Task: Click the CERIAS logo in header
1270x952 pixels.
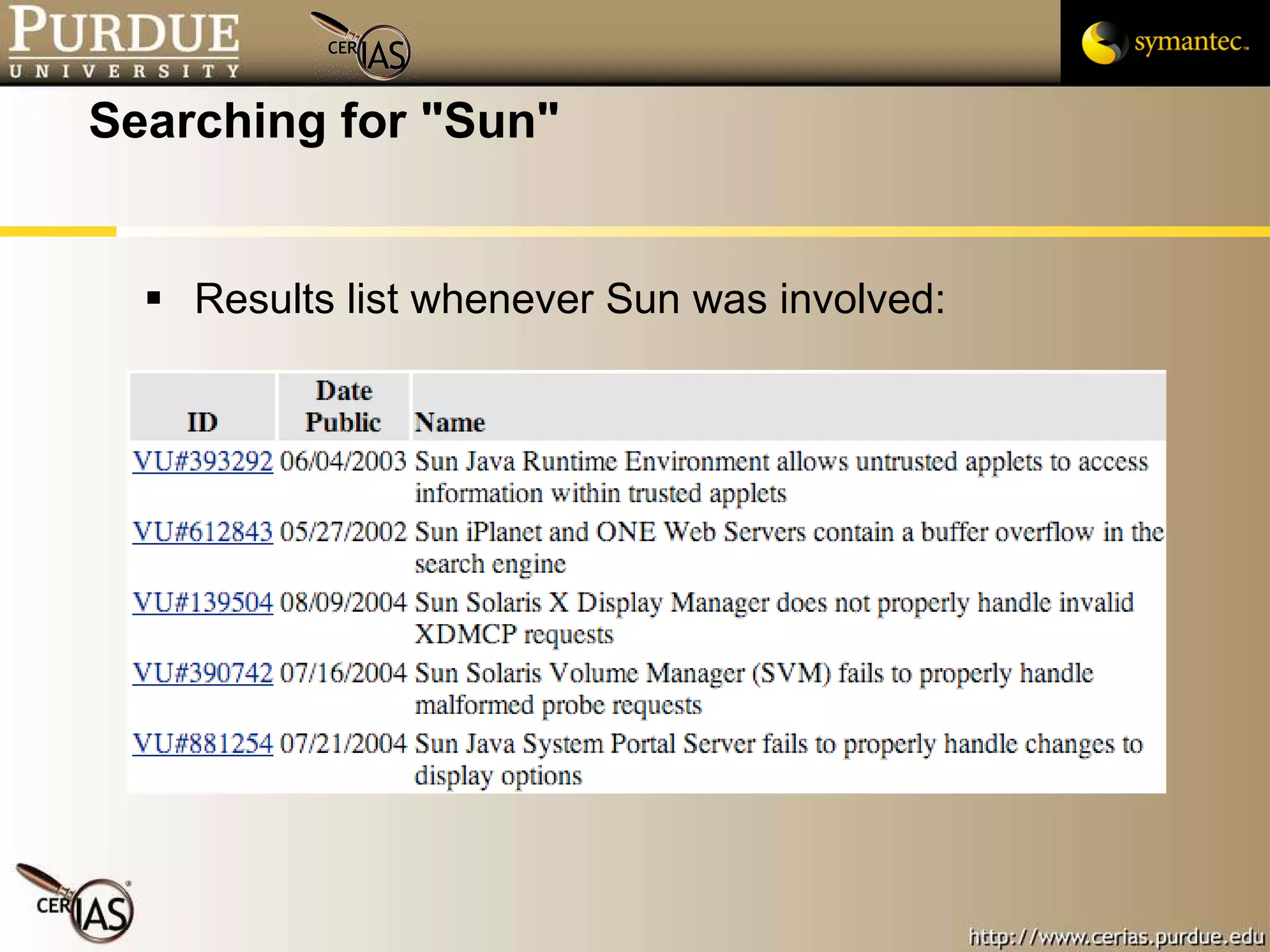Action: click(x=362, y=46)
